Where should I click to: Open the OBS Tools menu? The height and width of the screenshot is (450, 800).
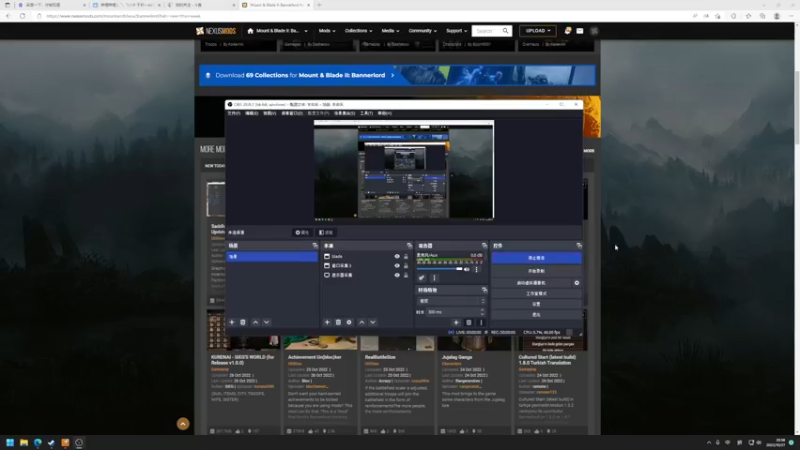pyautogui.click(x=366, y=113)
